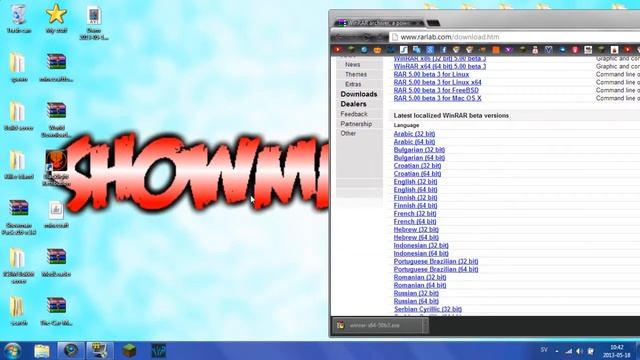
Task: Download Russian (32 bit) version
Action: (x=416, y=293)
